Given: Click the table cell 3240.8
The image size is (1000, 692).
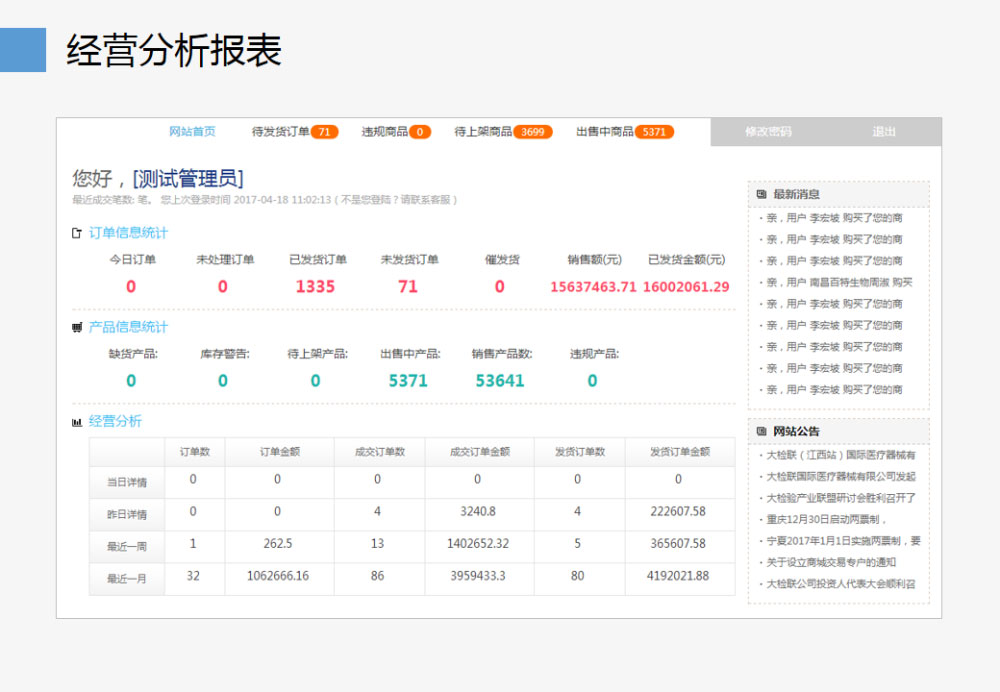Looking at the screenshot, I should click(478, 512).
